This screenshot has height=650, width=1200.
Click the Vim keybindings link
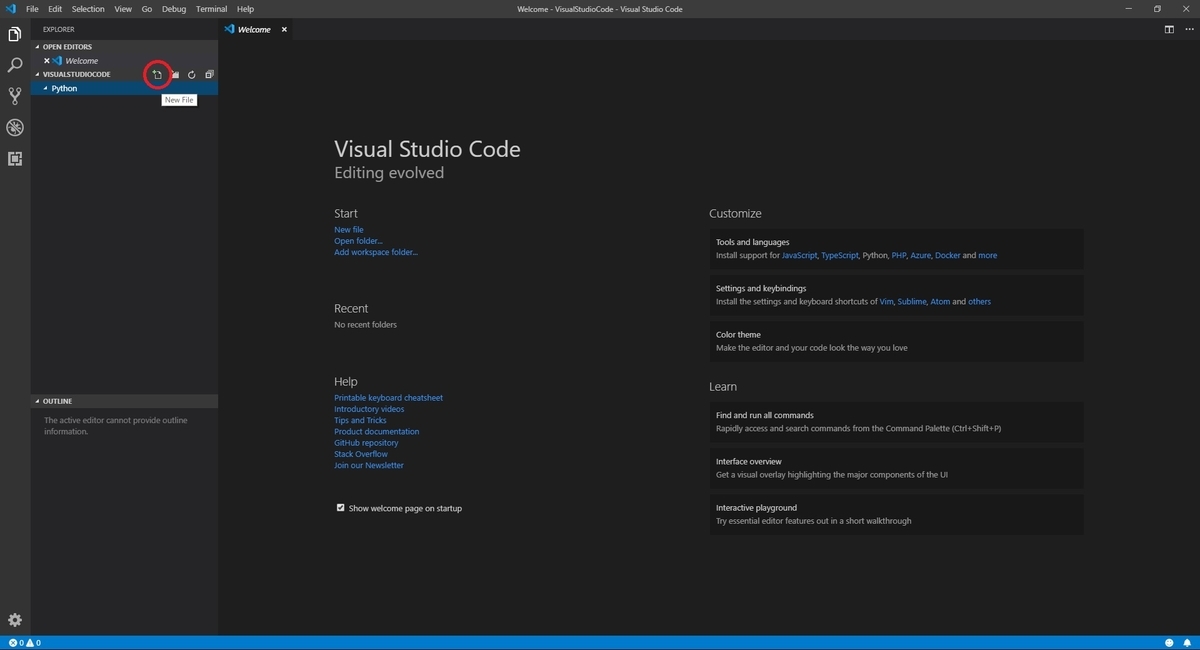coord(886,302)
